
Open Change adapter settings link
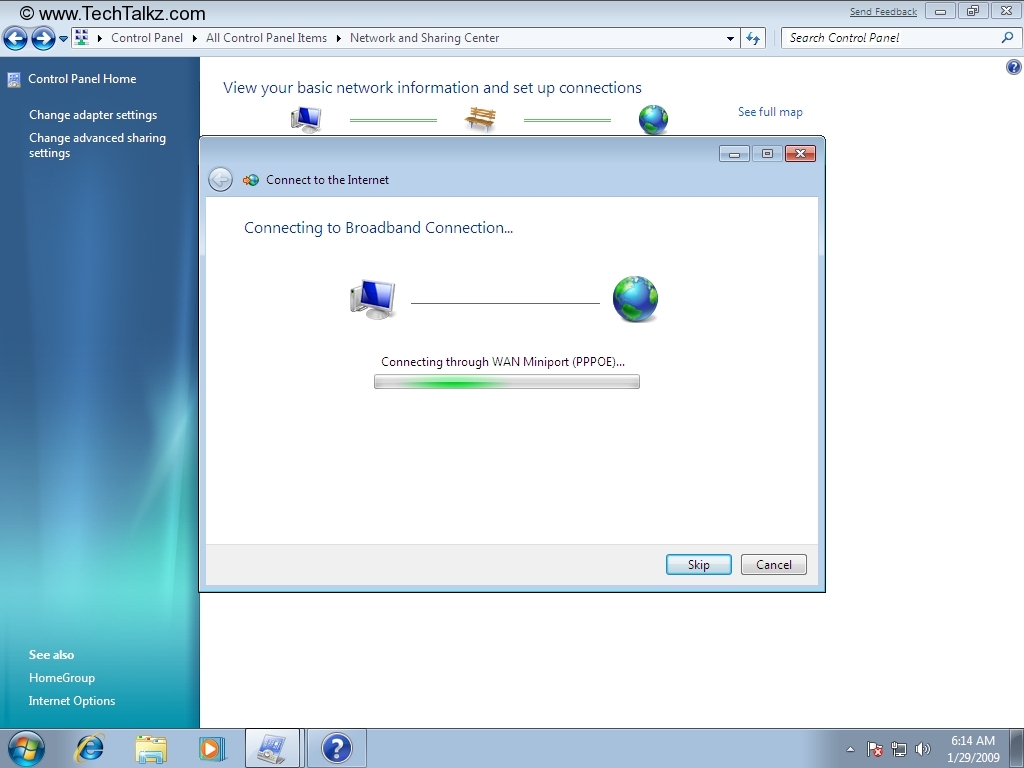(x=93, y=115)
